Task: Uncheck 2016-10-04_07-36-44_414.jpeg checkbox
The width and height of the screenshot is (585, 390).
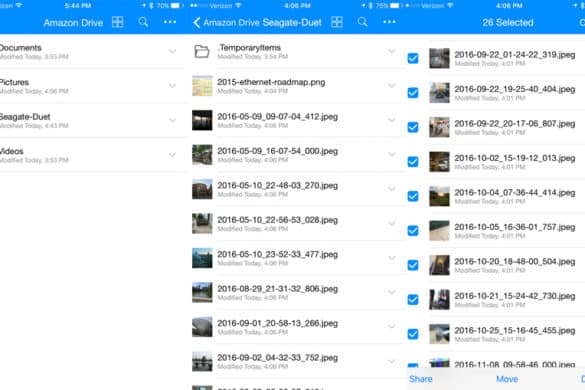Action: [413, 196]
